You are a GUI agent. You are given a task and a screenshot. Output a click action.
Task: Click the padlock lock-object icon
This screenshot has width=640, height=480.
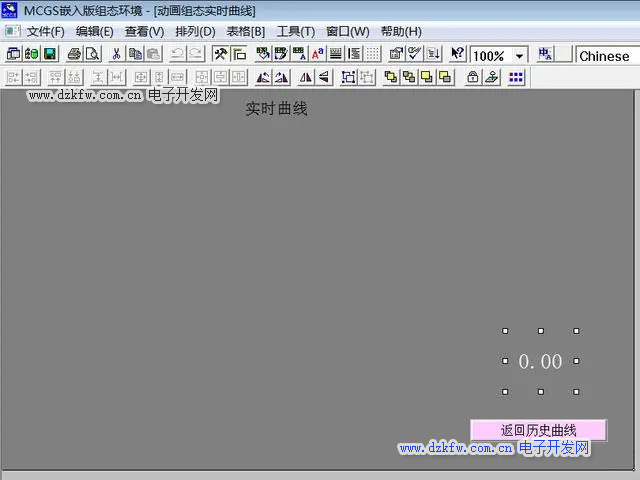point(472,77)
